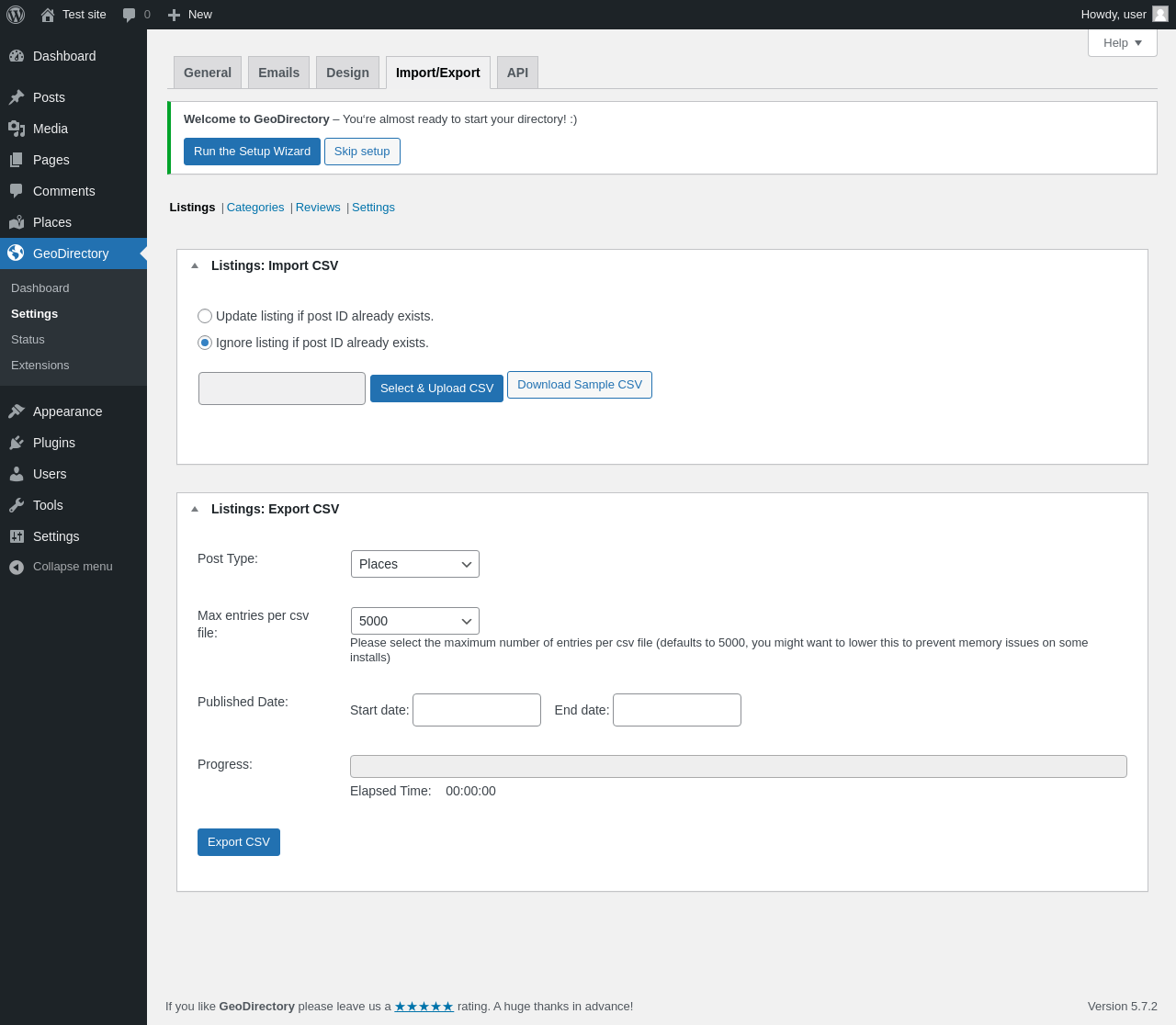Click the Test site home icon
Screen dimensions: 1176x1025
pos(48,15)
